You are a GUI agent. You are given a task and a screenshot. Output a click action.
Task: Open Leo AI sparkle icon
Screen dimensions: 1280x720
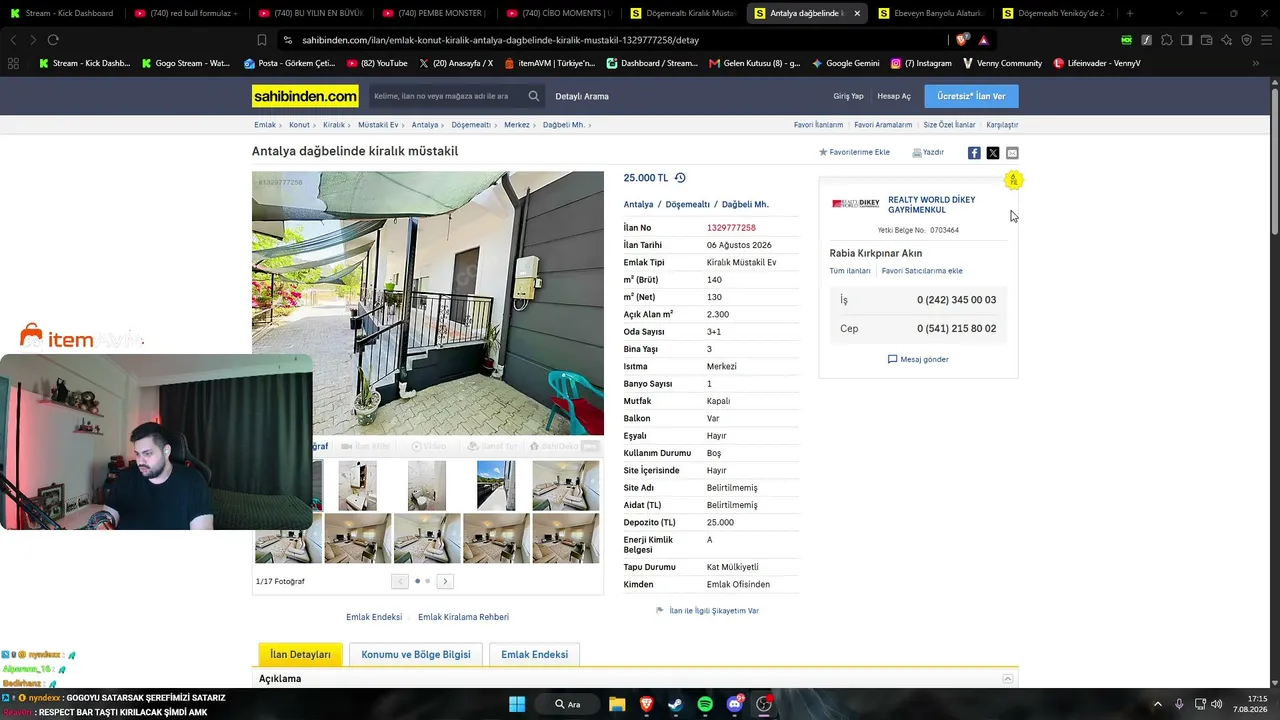1226,40
